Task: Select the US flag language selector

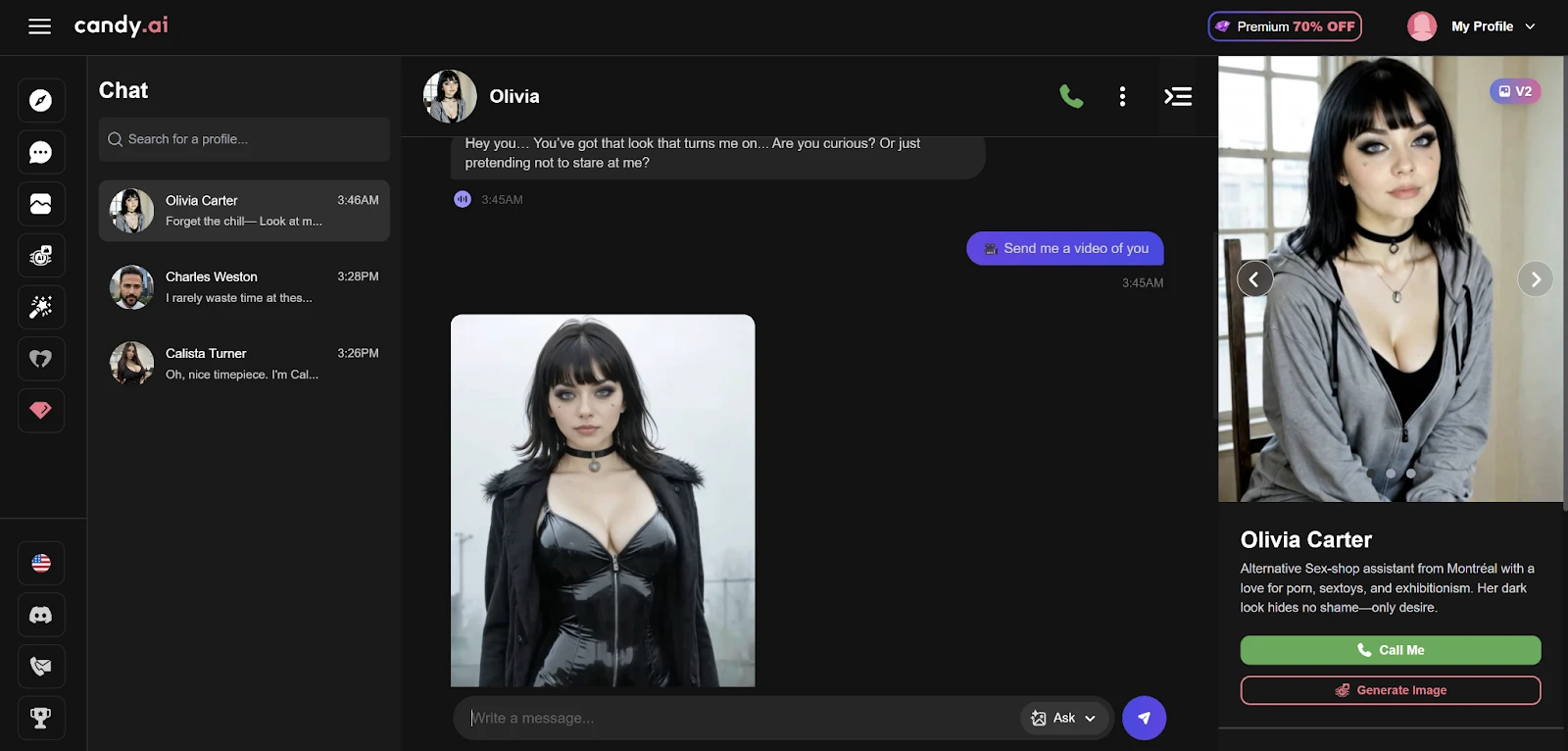Action: pos(41,564)
